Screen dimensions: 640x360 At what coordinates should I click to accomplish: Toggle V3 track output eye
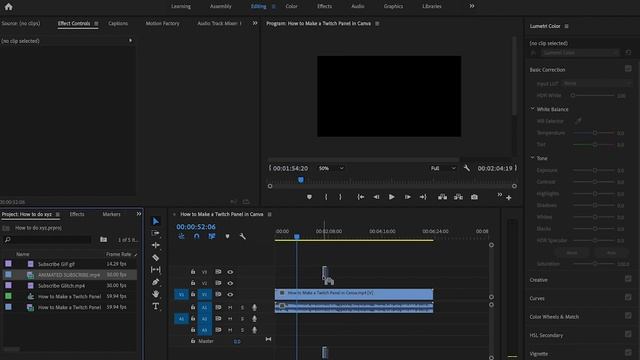pyautogui.click(x=230, y=272)
